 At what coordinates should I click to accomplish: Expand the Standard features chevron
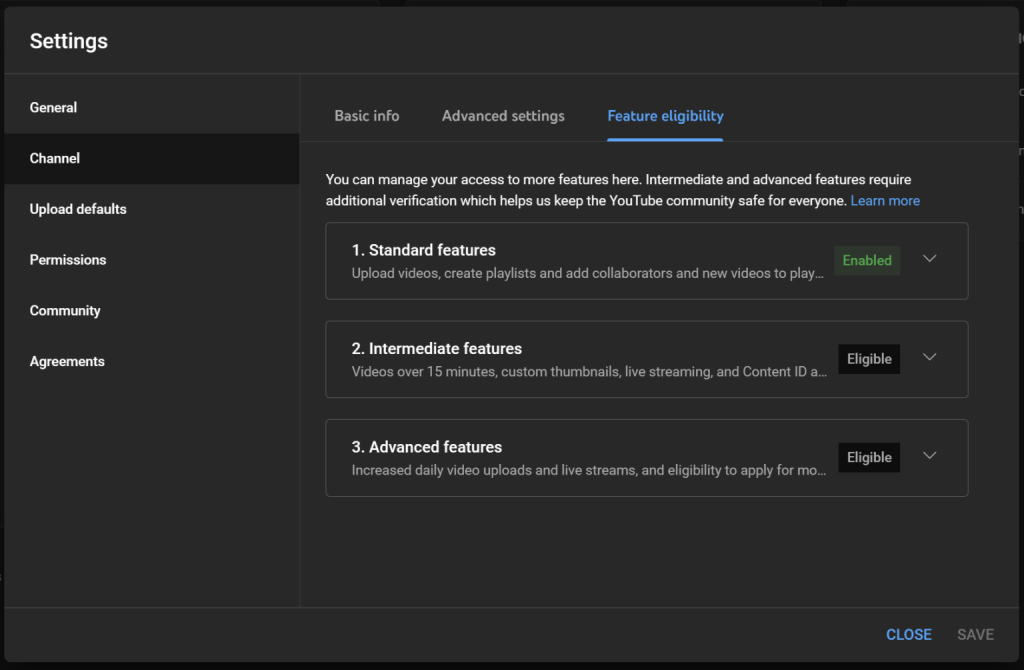929,259
